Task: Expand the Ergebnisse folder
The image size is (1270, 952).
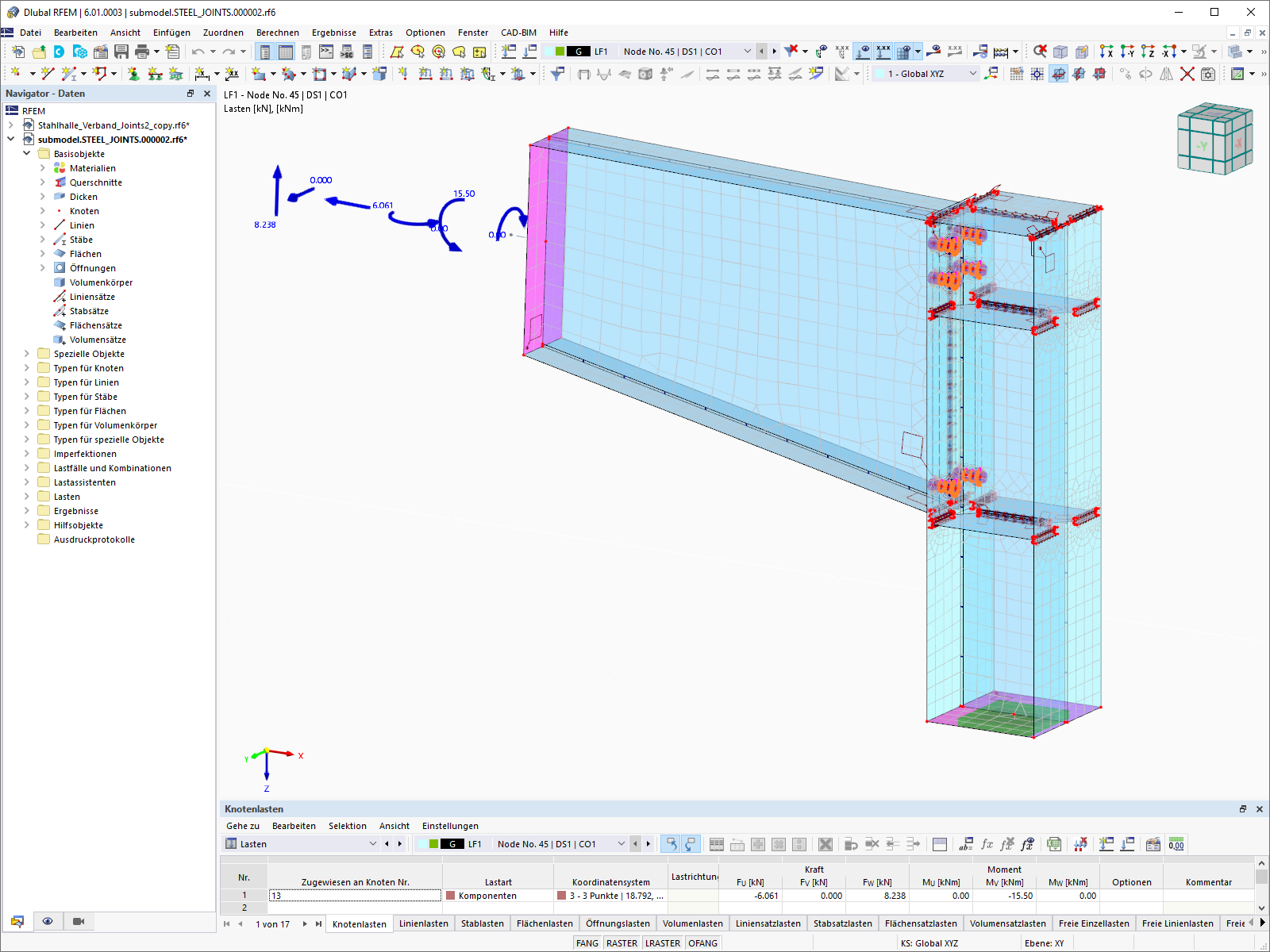Action: 27,511
